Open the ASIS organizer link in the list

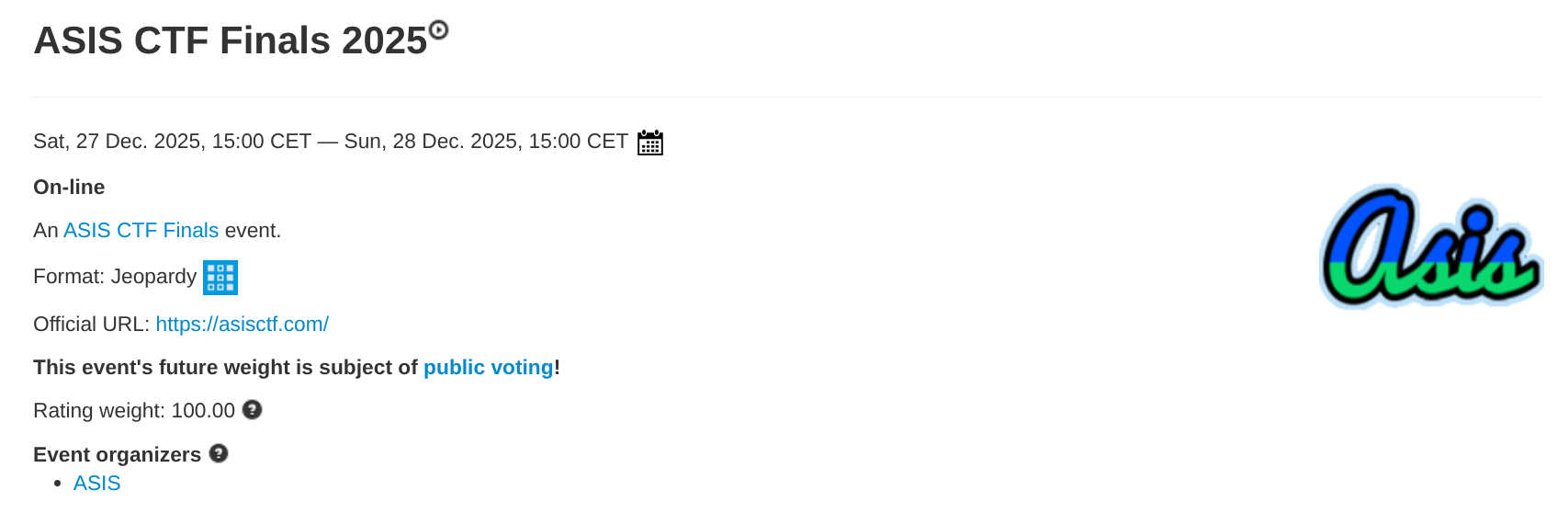coord(96,483)
